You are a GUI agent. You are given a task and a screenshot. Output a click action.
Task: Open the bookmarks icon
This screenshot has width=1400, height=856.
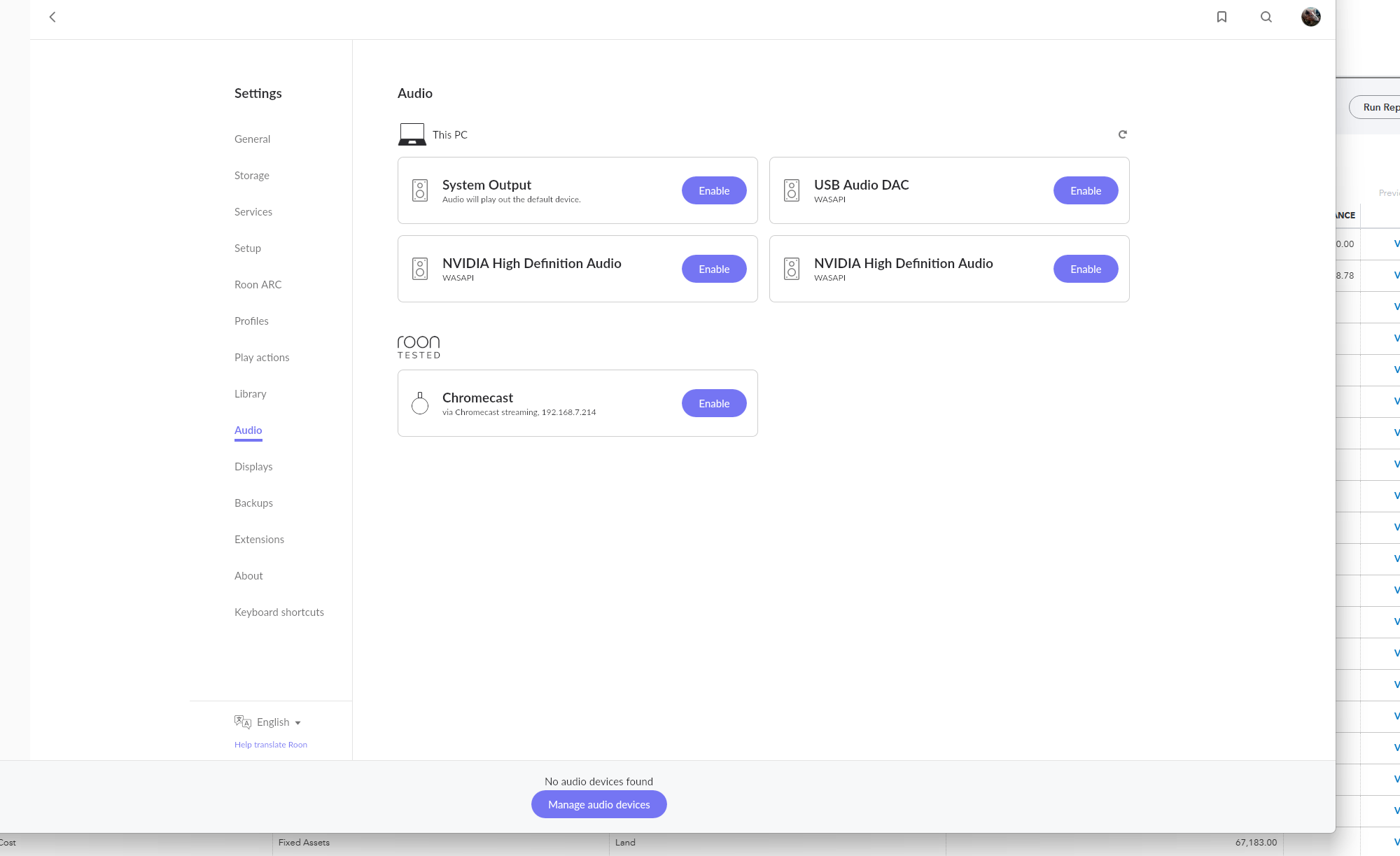pos(1221,17)
